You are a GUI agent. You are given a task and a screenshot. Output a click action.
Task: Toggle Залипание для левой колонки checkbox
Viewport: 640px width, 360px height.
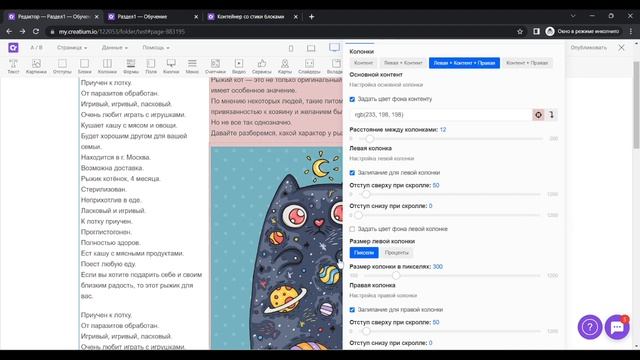click(352, 173)
